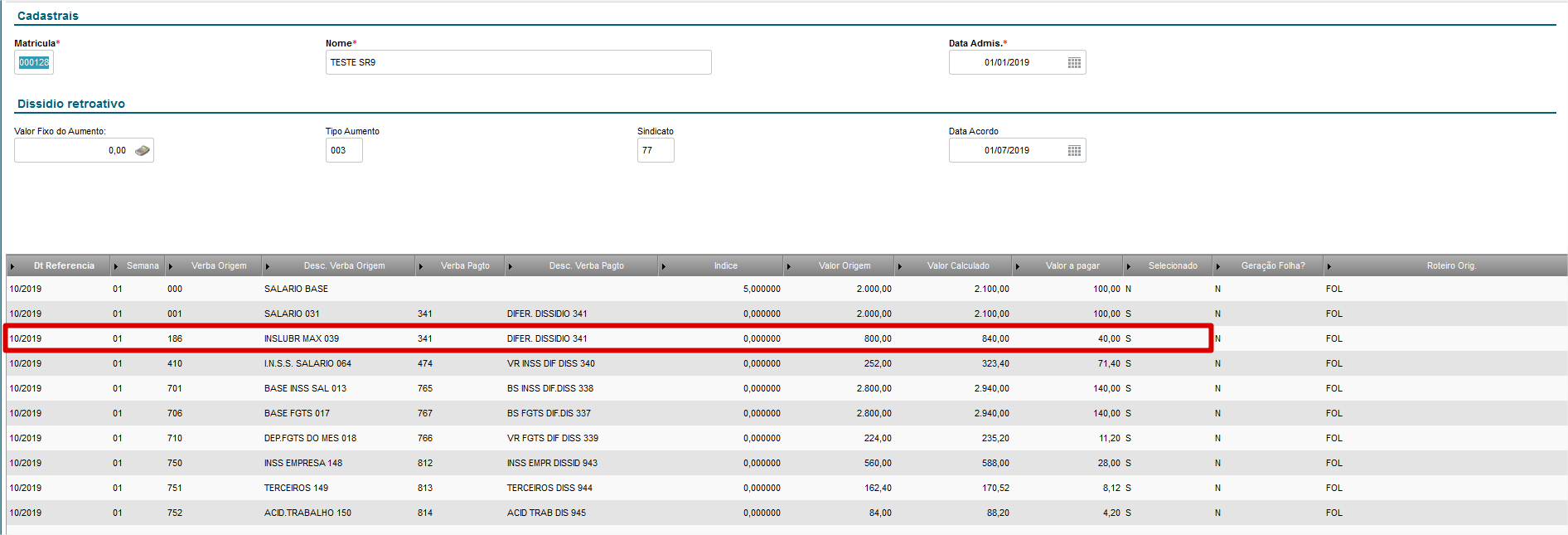
Task: Click arrow beside Dt Referencia column header
Action: pos(12,266)
